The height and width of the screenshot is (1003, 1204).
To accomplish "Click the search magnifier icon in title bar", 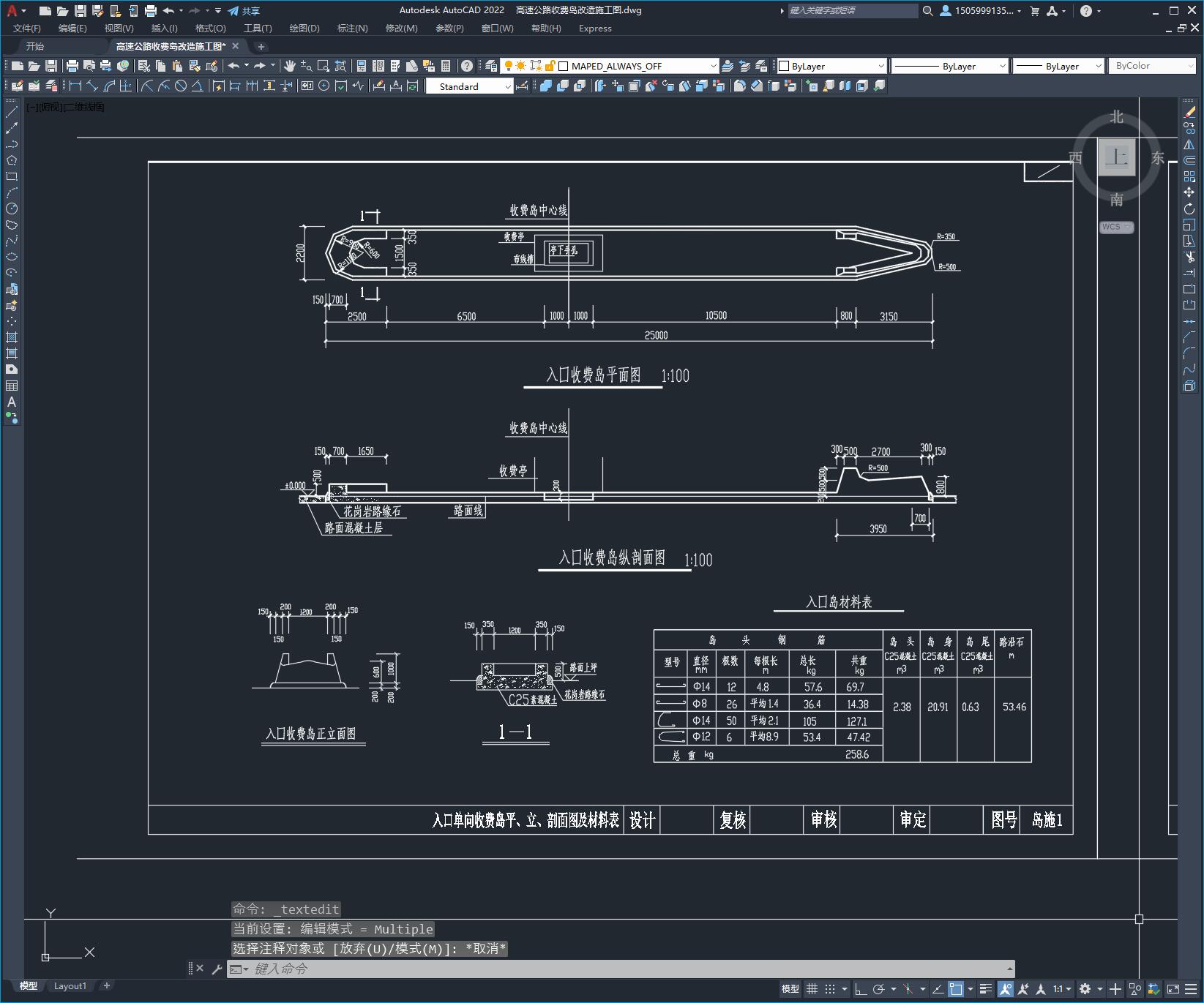I will pos(928,11).
